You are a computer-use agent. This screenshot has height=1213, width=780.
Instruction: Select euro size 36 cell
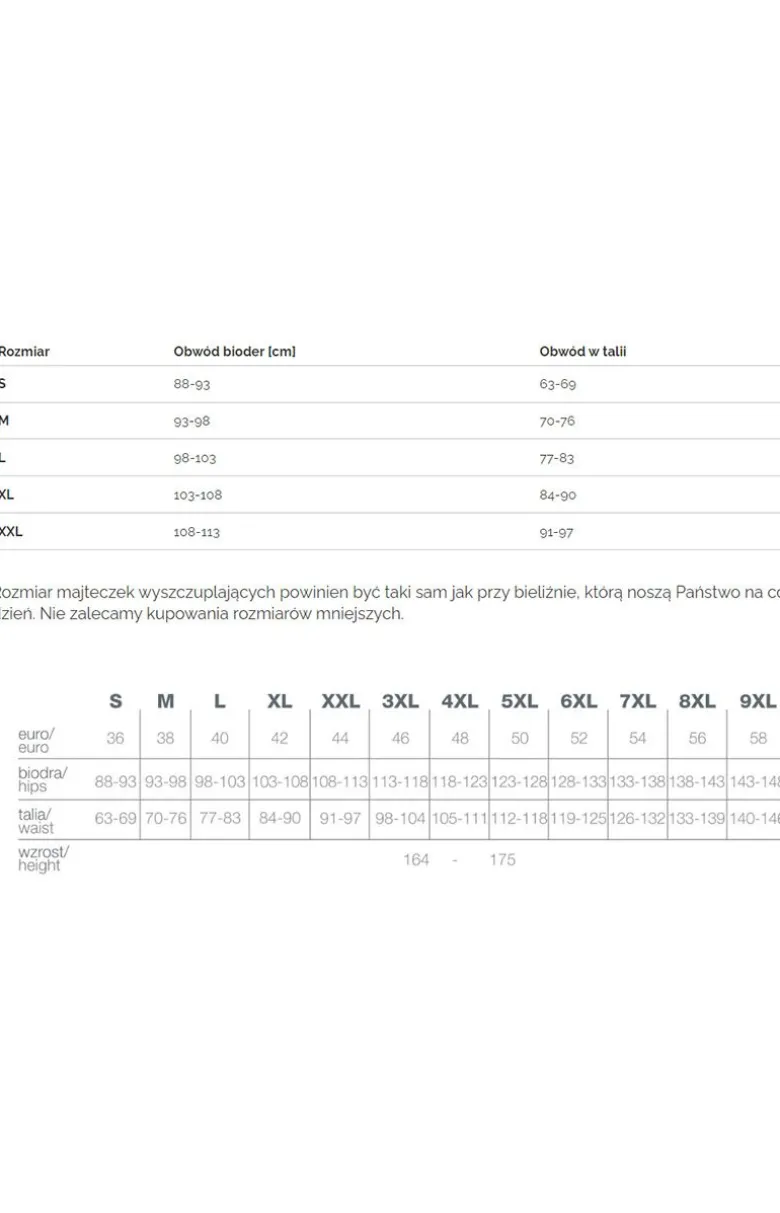click(x=116, y=738)
